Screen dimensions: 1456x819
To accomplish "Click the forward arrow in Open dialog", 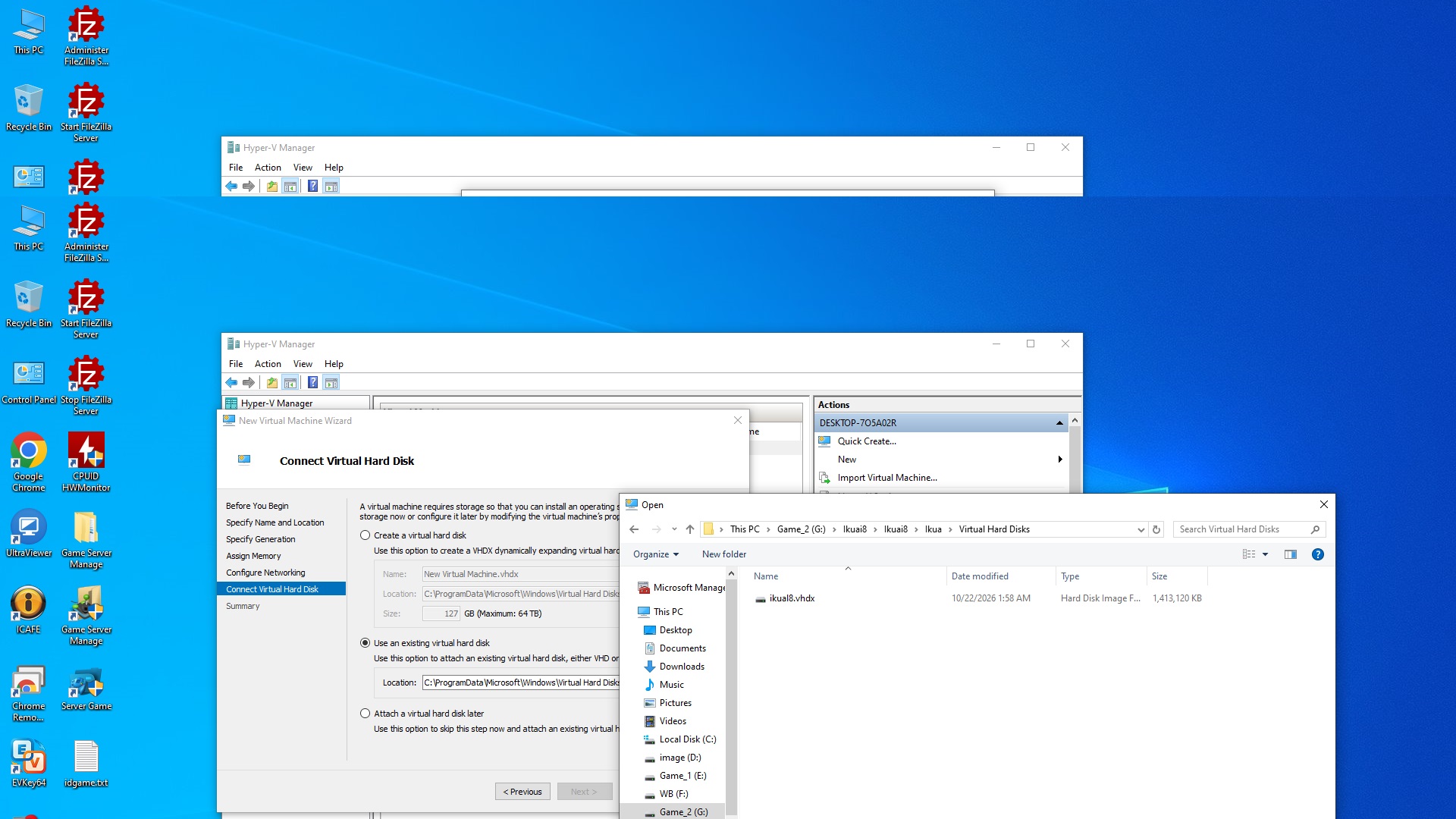I will pos(656,529).
